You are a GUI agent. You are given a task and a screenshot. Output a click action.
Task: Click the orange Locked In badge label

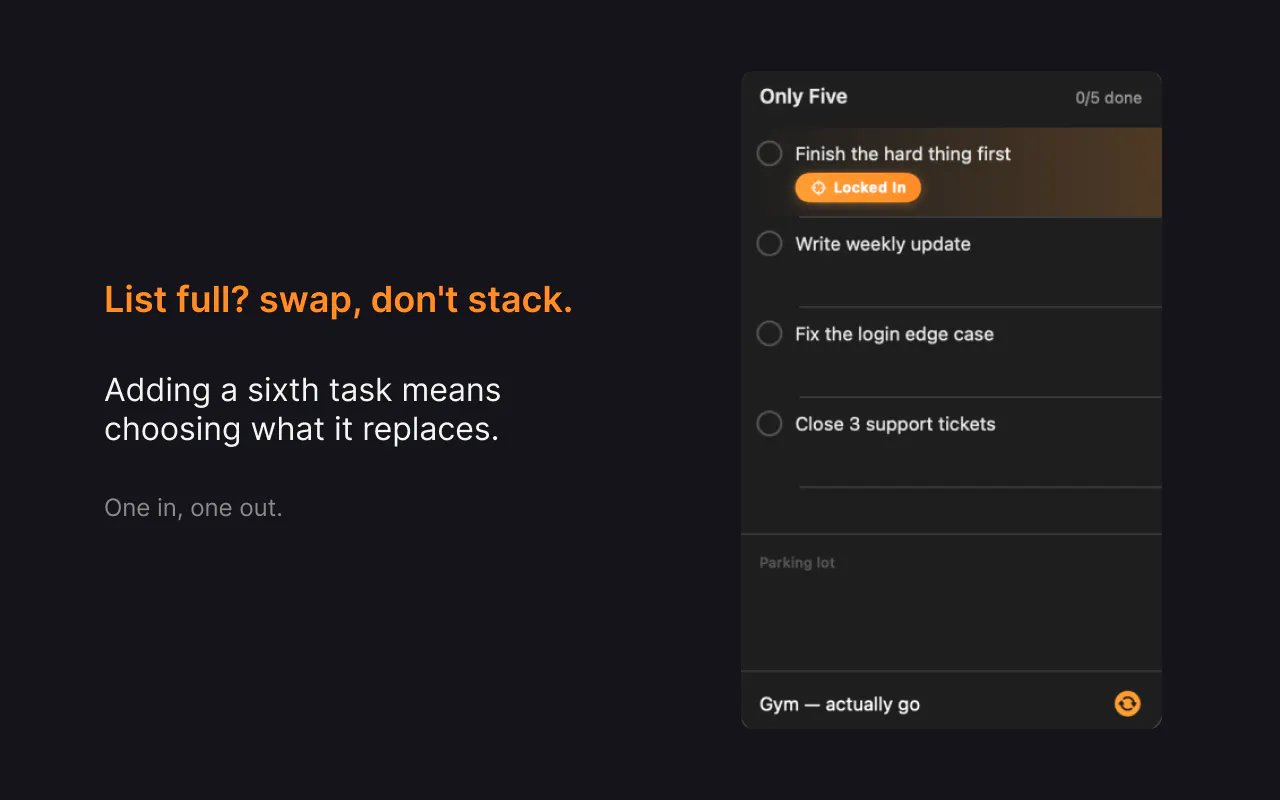tap(858, 188)
